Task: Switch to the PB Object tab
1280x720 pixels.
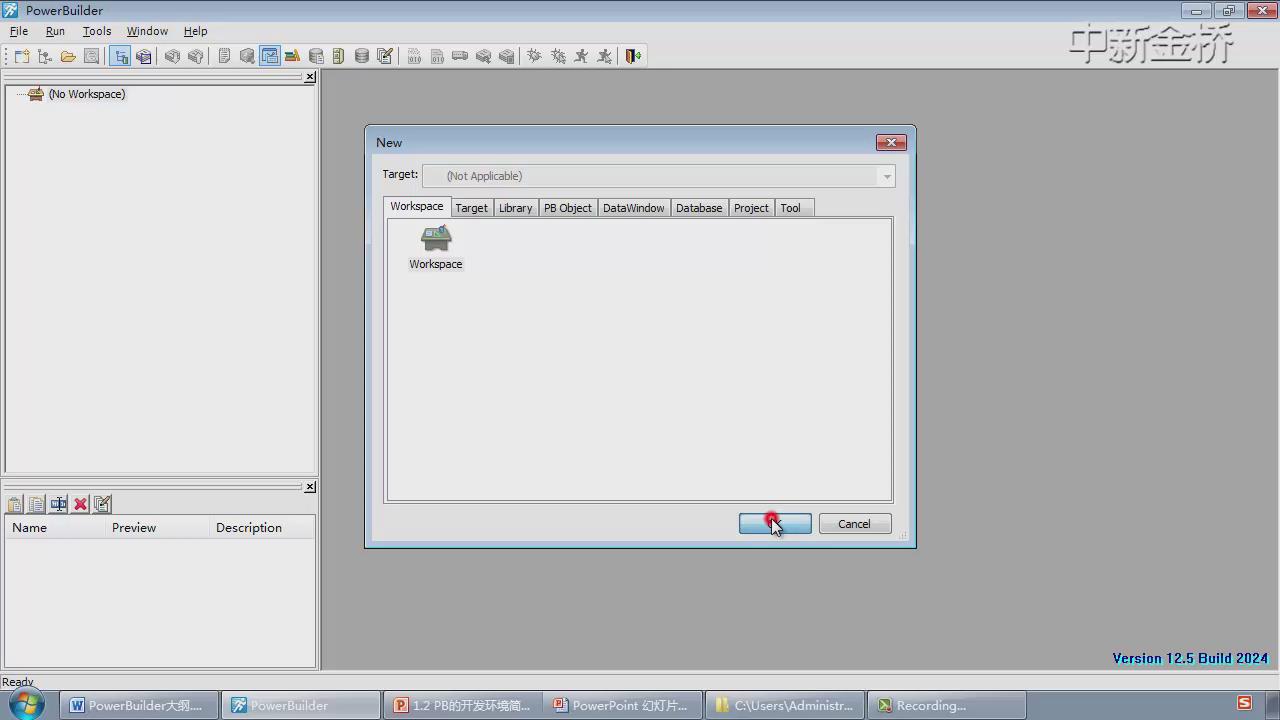Action: 568,208
